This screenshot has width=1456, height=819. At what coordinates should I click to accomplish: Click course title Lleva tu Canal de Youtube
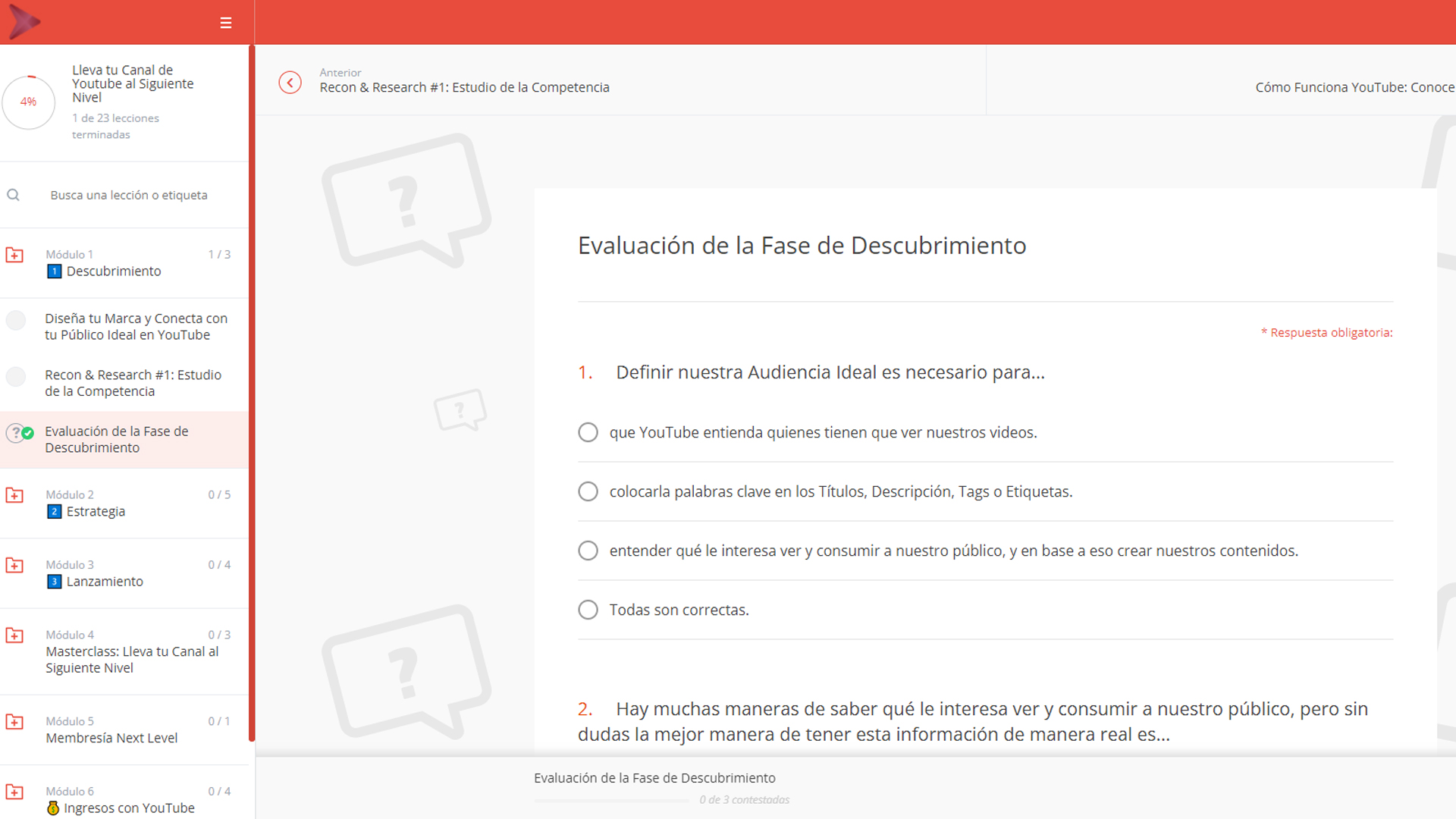coord(133,83)
